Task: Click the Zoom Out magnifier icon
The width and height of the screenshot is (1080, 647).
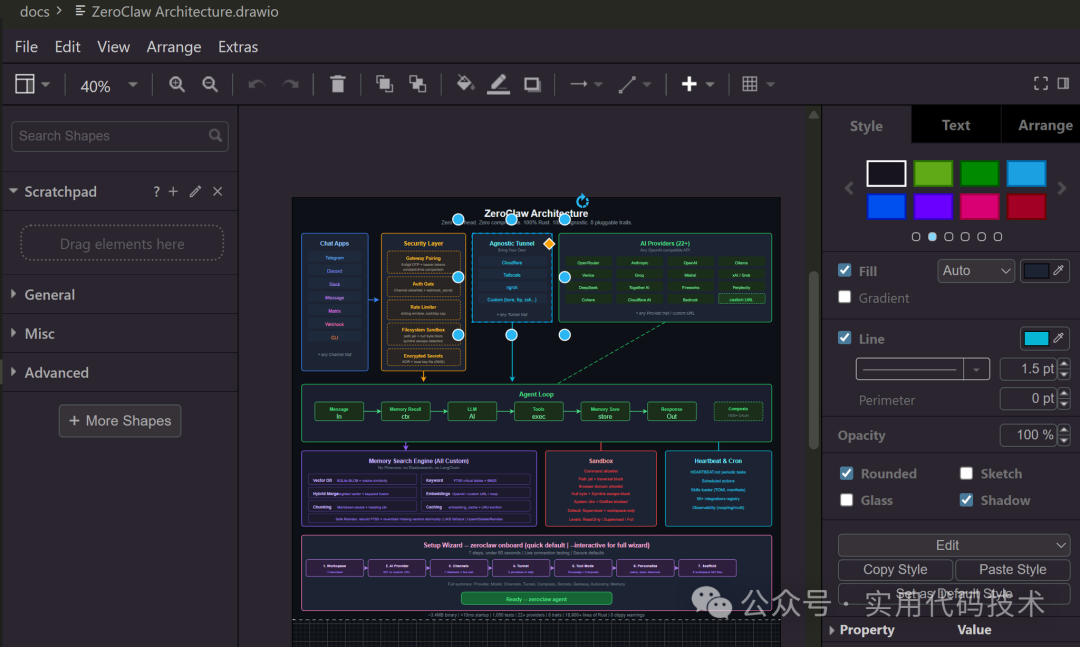Action: (x=210, y=84)
